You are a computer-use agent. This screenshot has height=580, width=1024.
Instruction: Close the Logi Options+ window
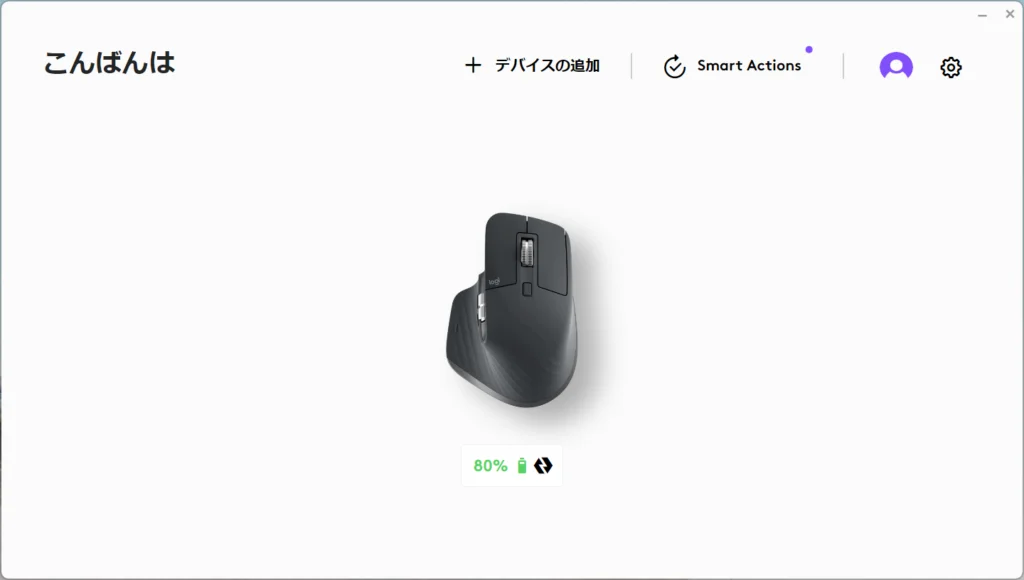point(1010,14)
